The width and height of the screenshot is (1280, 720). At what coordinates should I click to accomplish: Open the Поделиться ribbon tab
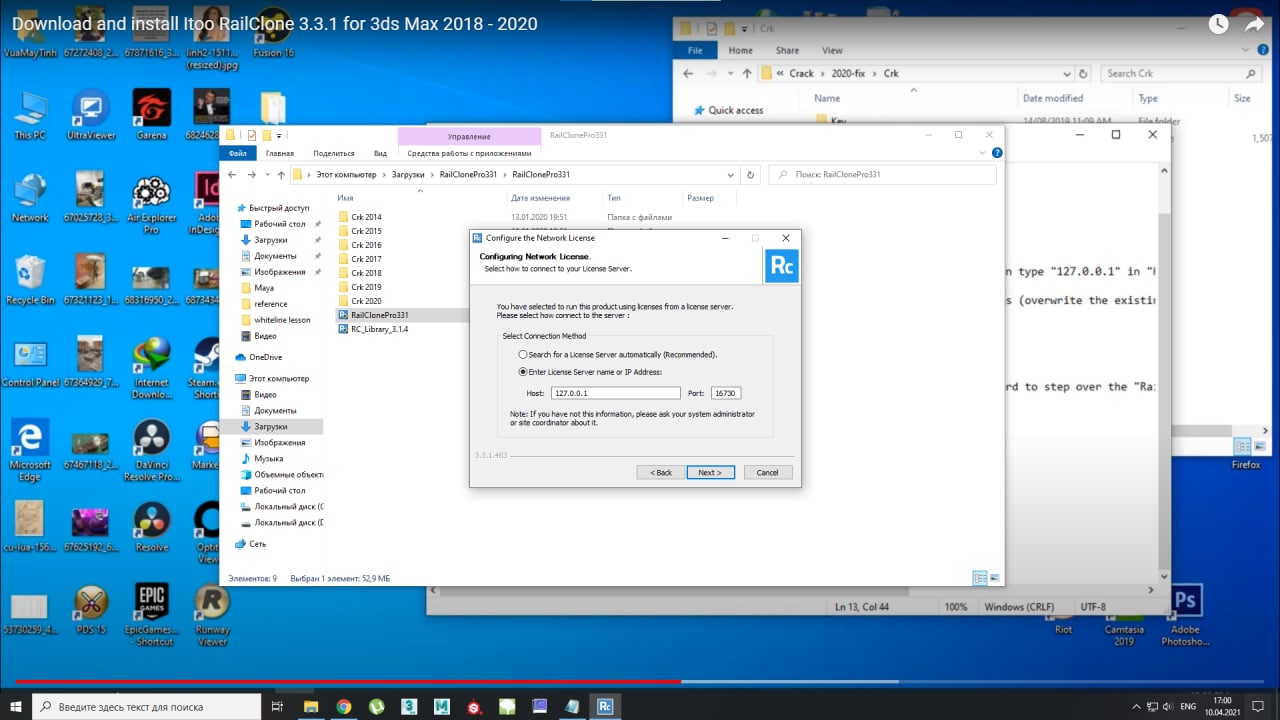click(334, 153)
